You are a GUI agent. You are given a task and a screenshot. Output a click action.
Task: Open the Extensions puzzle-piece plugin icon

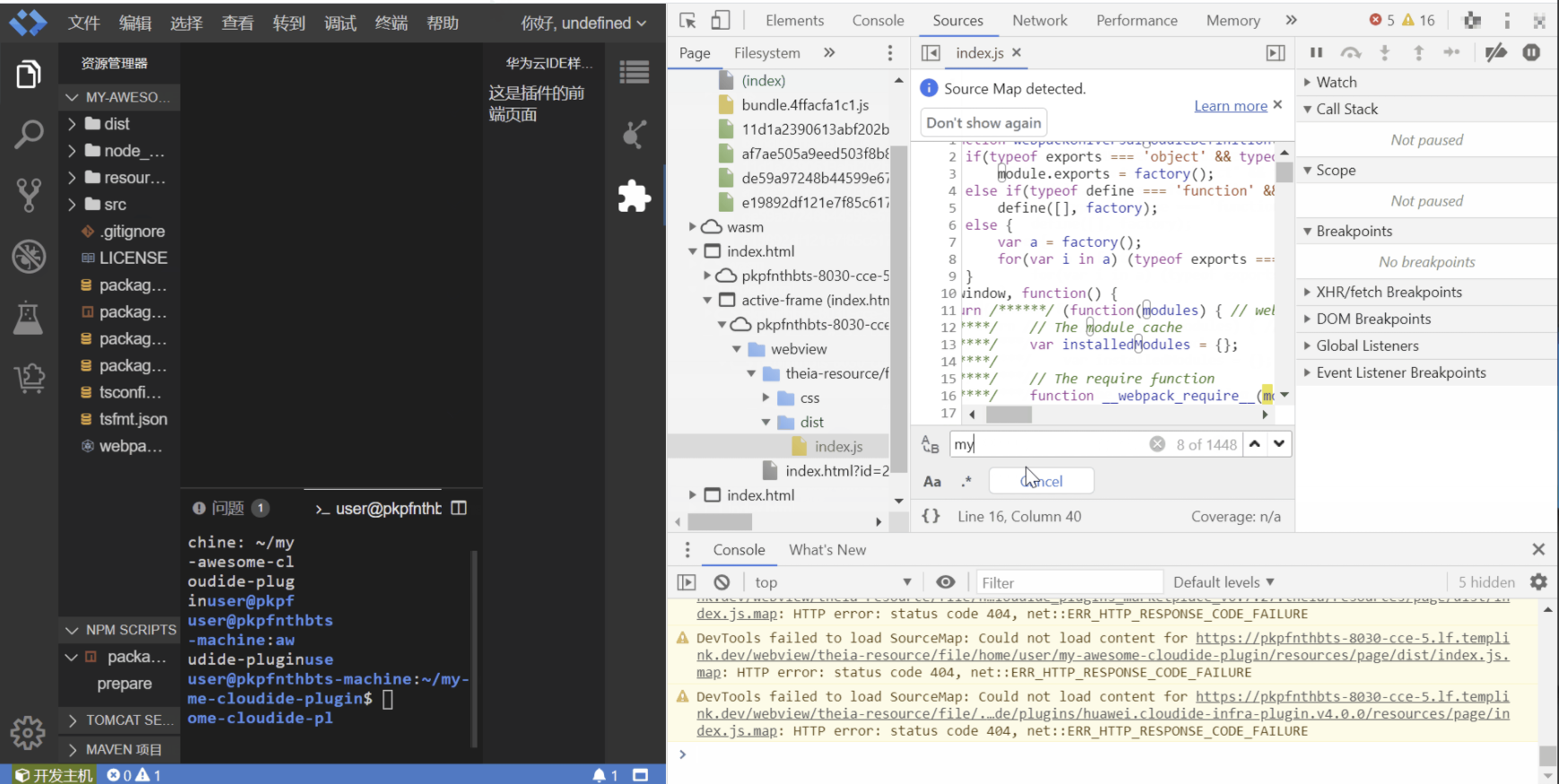634,196
